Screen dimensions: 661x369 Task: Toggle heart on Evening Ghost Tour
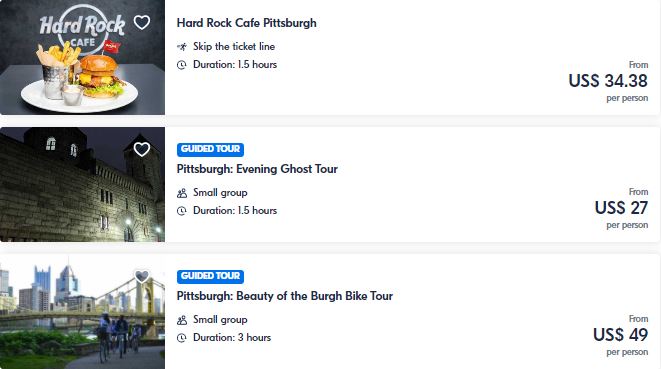pos(142,149)
